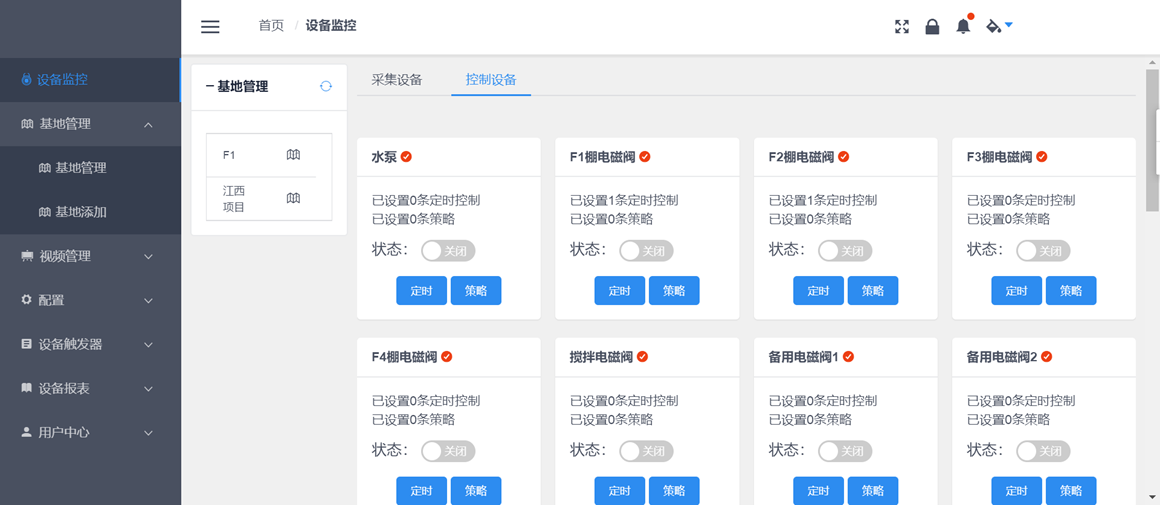Click the map icon beside F1
Screen dimensions: 1160x505
pyautogui.click(x=293, y=155)
